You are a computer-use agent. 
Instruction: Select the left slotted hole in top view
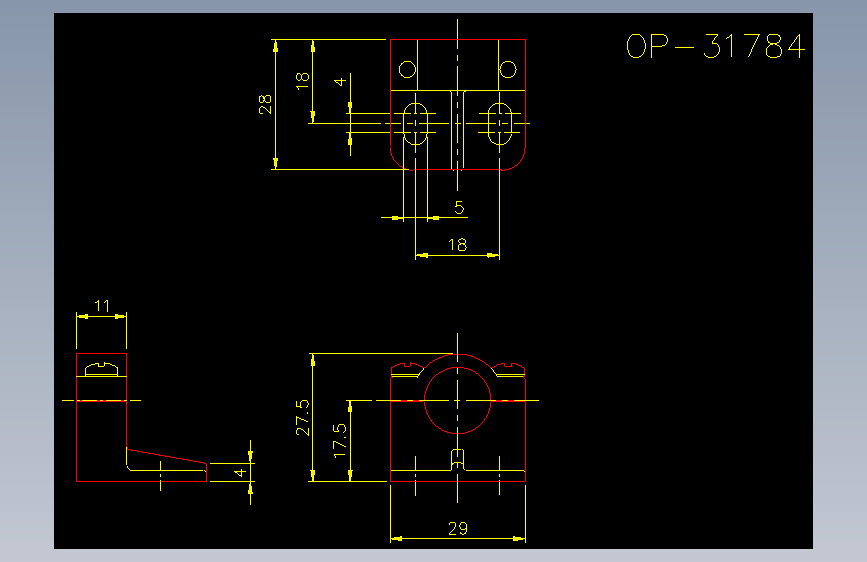[415, 123]
